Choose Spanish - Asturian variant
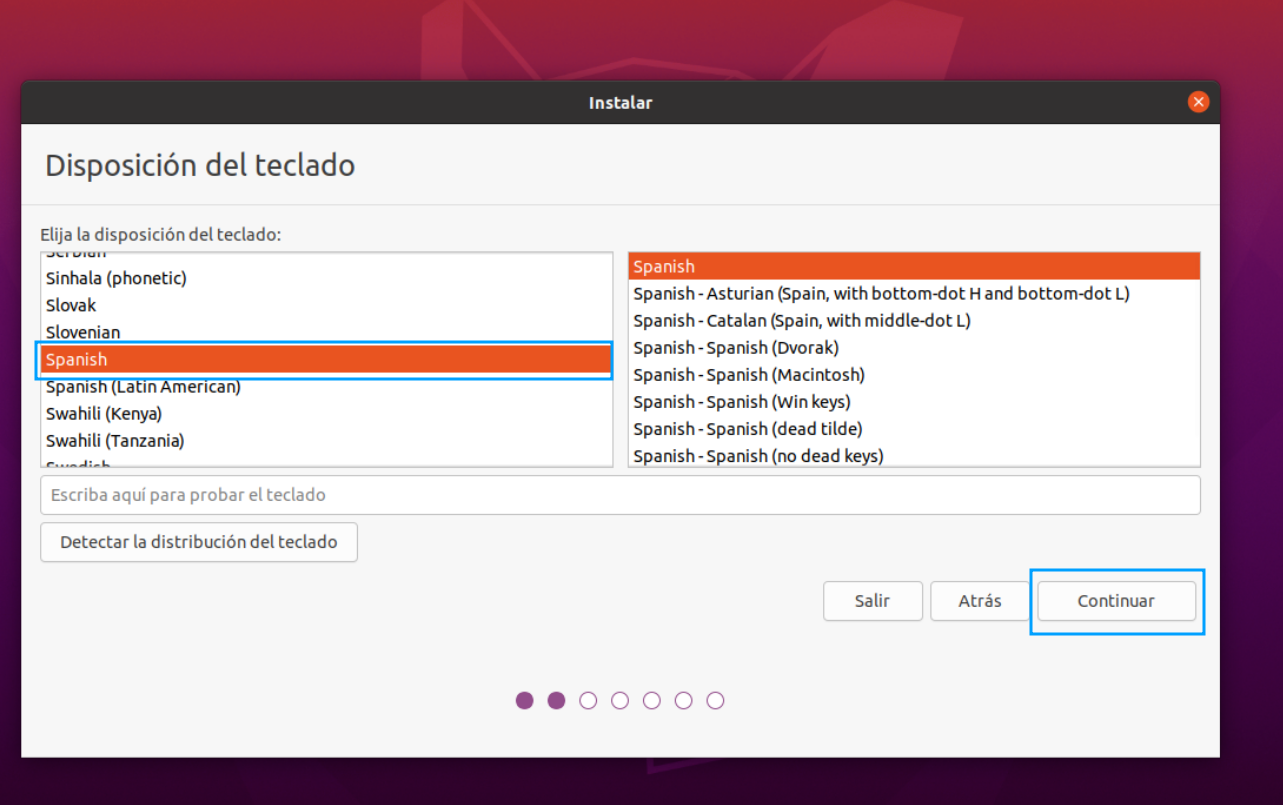Viewport: 1283px width, 805px height. (914, 293)
